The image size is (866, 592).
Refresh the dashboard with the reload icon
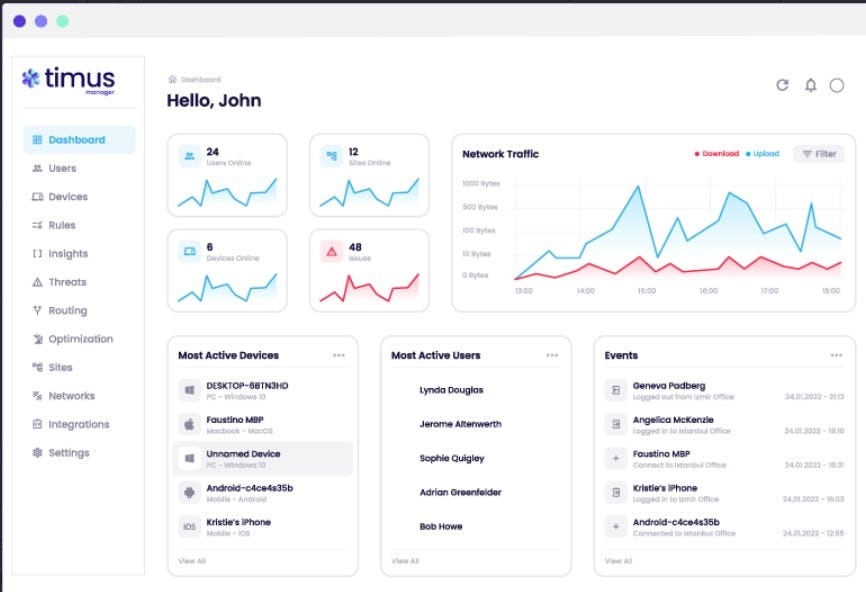782,85
